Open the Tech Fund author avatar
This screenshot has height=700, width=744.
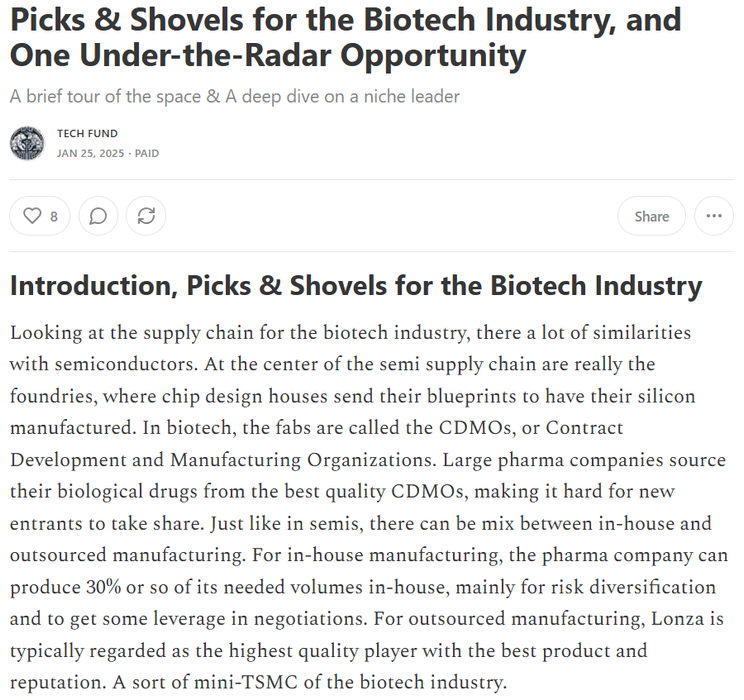tap(27, 143)
